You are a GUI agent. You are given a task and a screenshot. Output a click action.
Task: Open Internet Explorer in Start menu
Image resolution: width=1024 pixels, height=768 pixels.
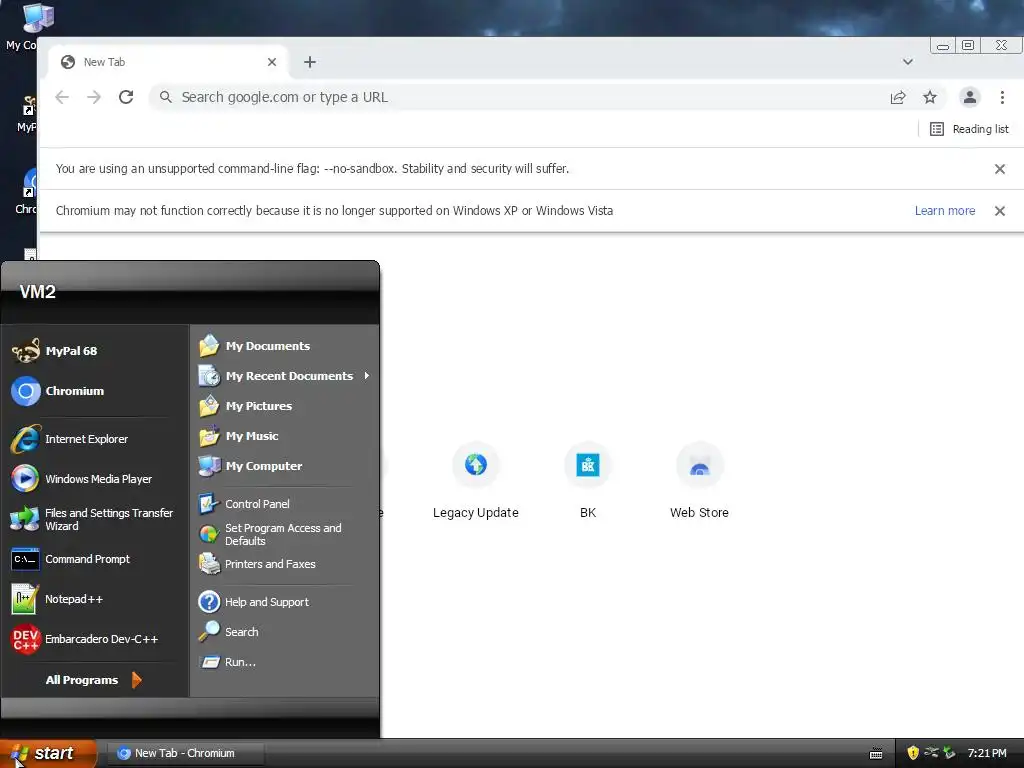pyautogui.click(x=95, y=439)
